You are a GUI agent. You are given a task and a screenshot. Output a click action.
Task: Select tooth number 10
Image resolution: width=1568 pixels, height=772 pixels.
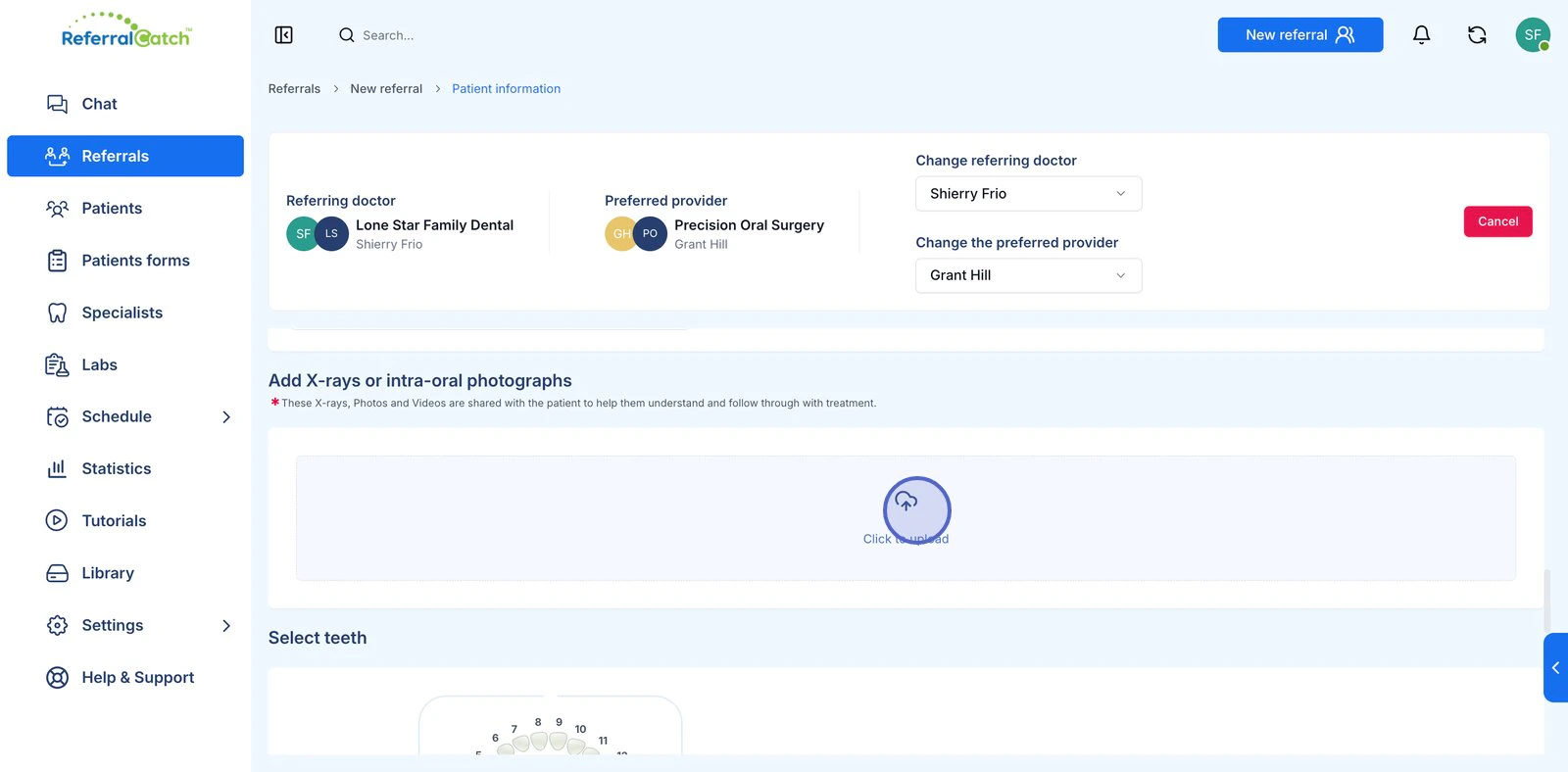575,746
